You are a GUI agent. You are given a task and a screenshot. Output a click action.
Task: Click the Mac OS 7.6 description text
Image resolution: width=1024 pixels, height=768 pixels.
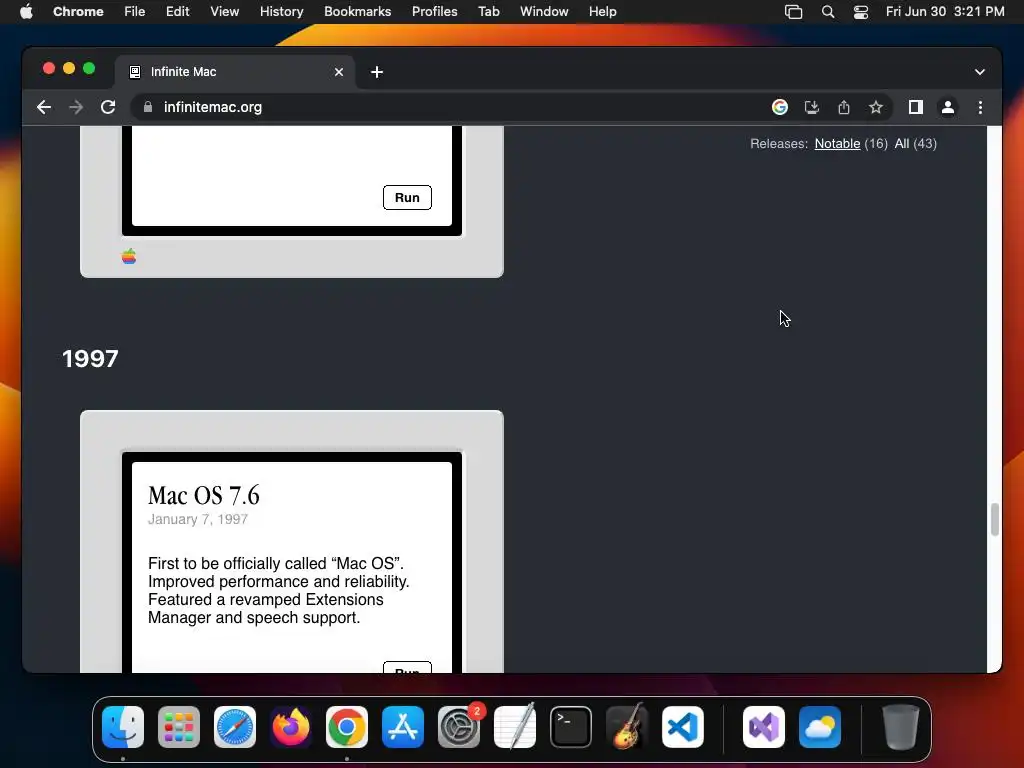tap(279, 590)
